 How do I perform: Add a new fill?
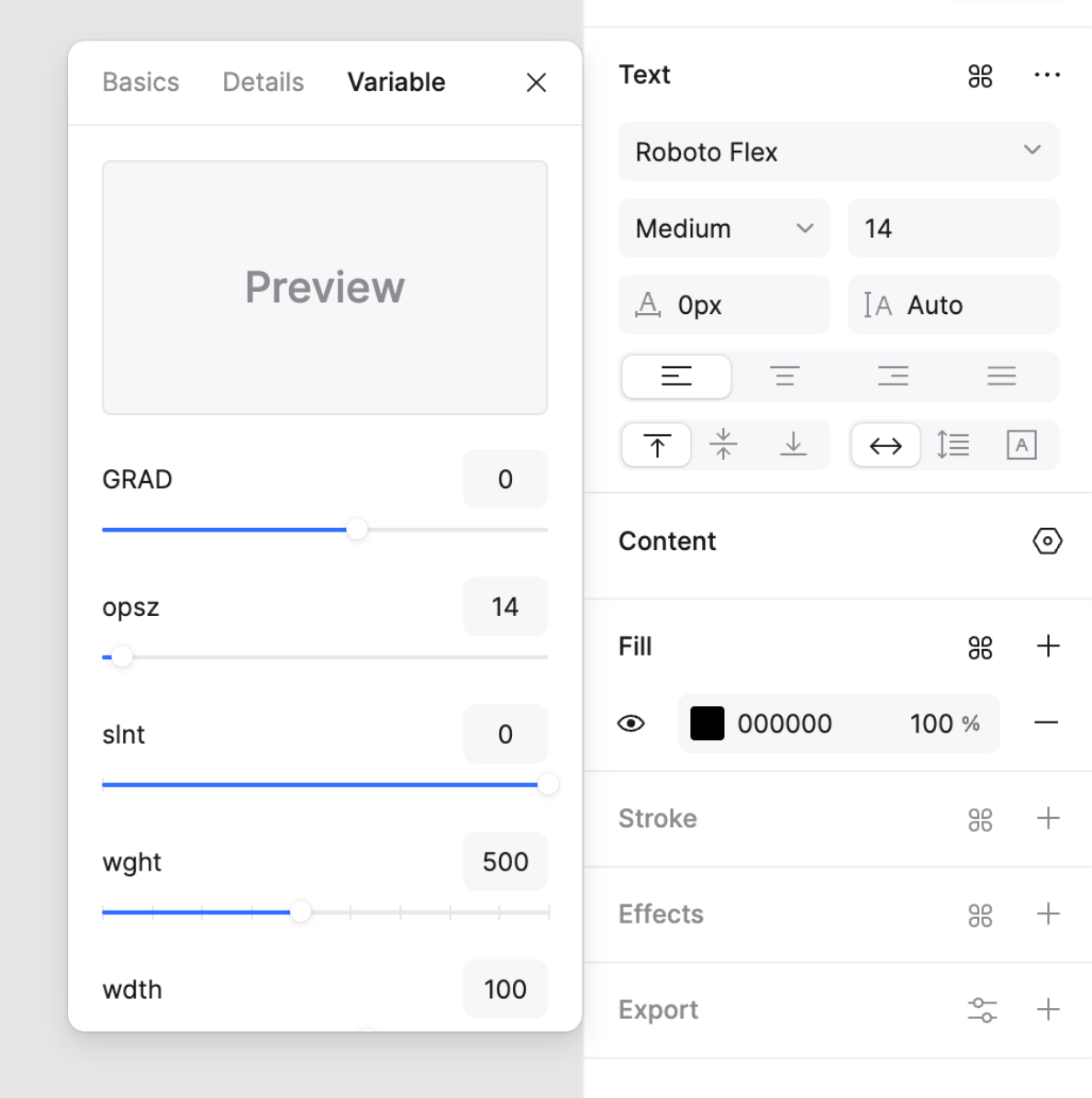click(x=1048, y=646)
